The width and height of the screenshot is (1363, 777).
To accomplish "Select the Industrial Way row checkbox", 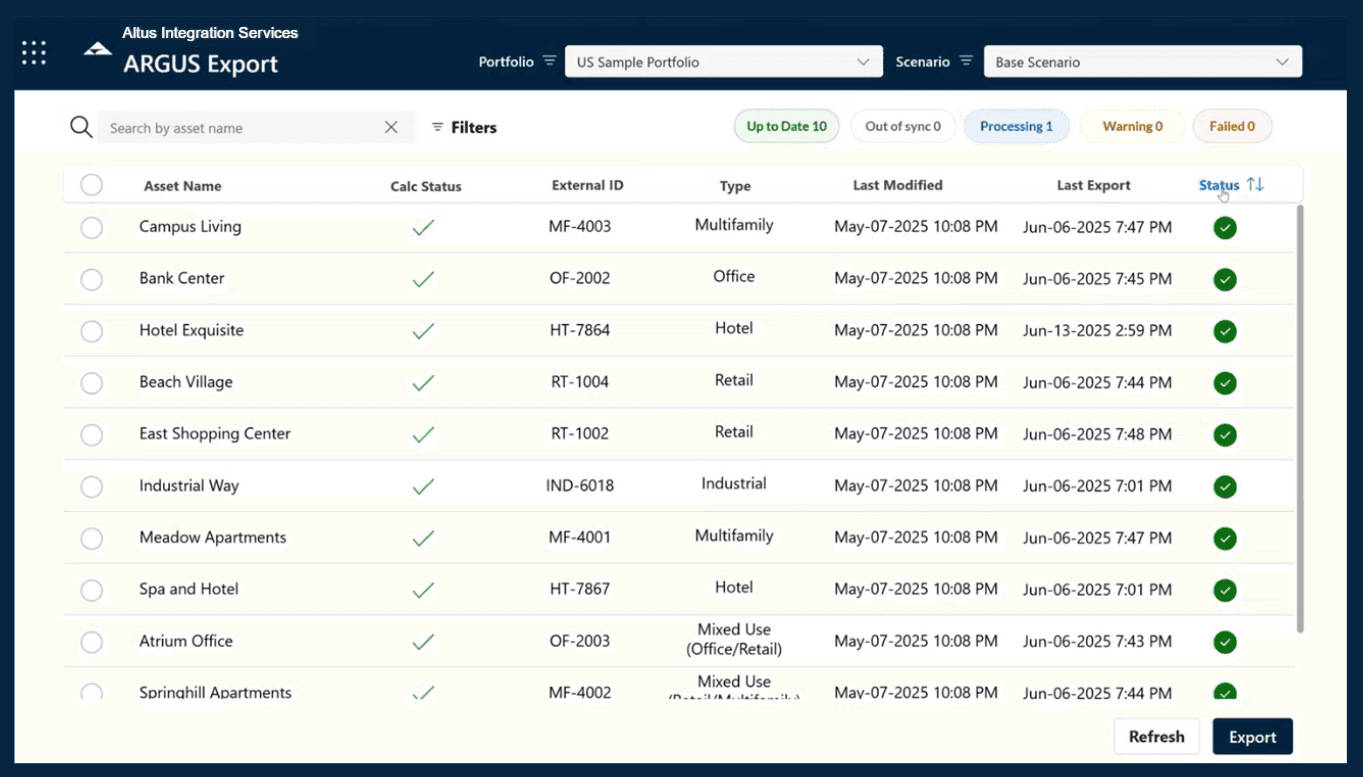I will (91, 487).
